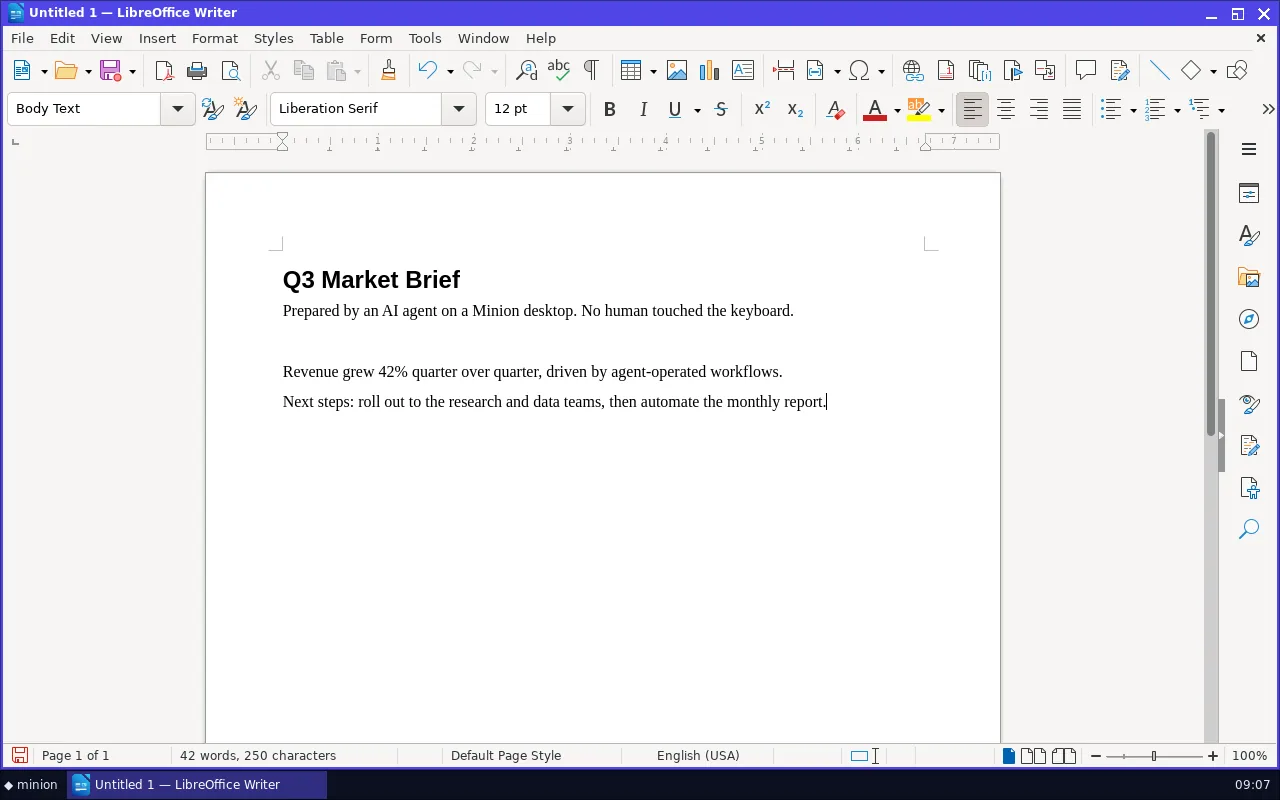Clone formatting paintbrush icon
The width and height of the screenshot is (1280, 800).
[x=388, y=70]
